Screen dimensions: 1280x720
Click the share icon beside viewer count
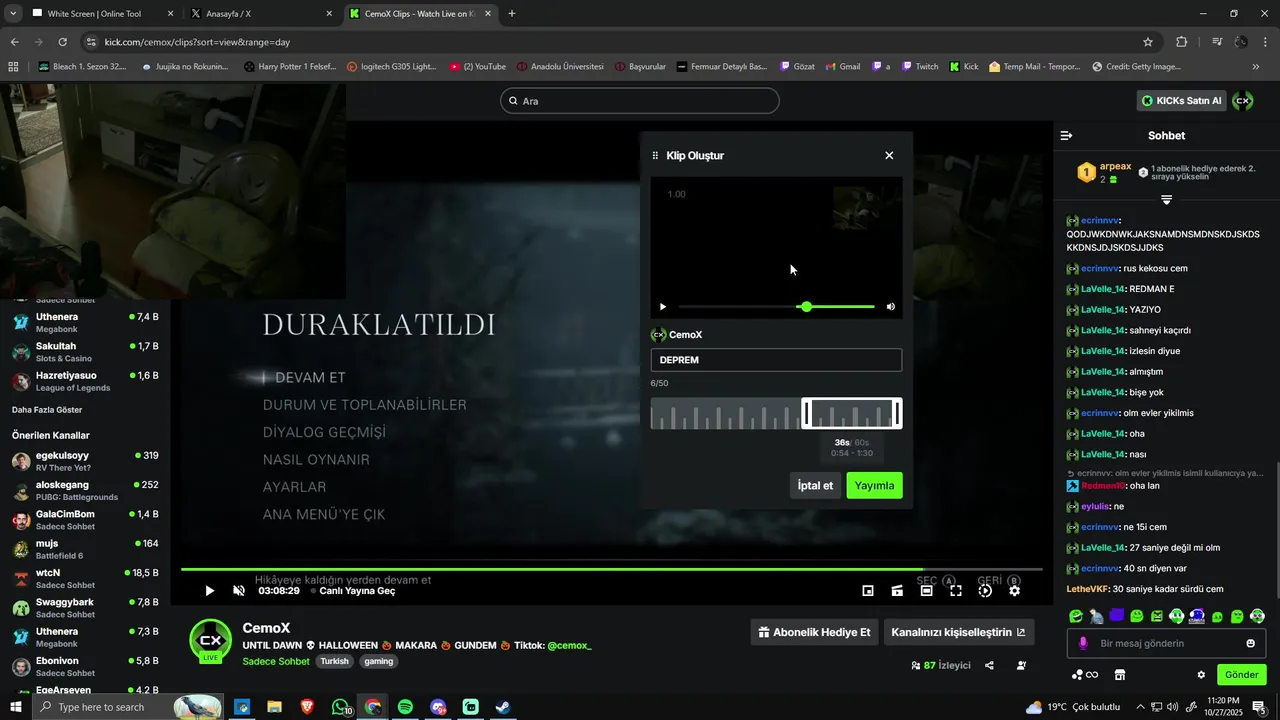coord(989,665)
